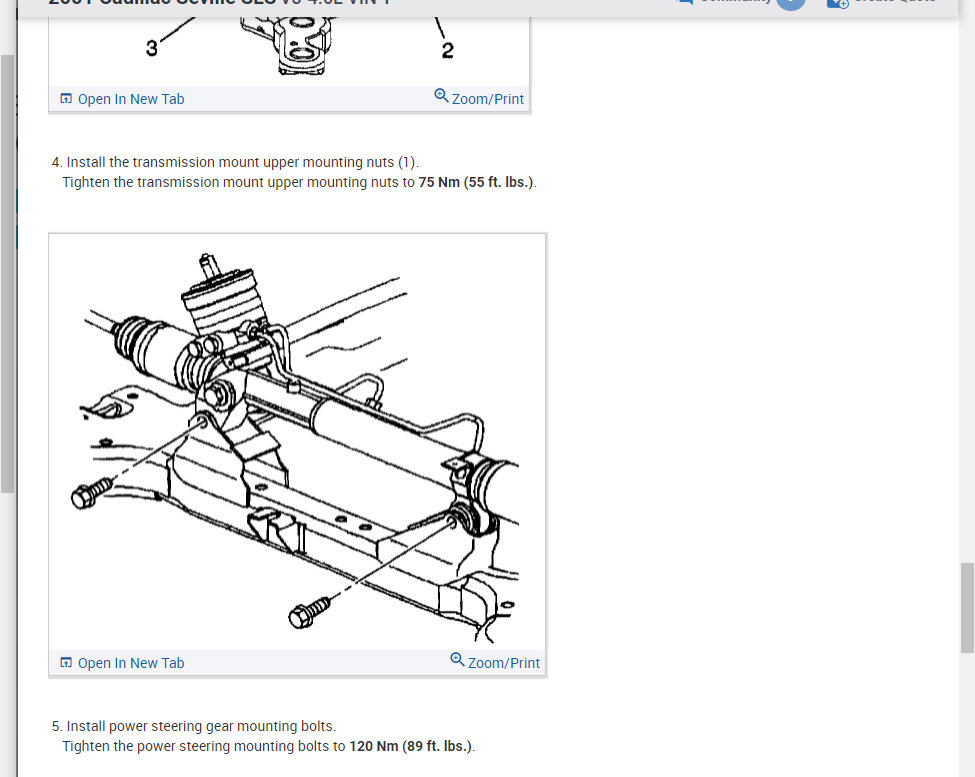Click the '75 Nm (55 ft. lbs.)' torque value
975x777 pixels.
click(x=476, y=182)
